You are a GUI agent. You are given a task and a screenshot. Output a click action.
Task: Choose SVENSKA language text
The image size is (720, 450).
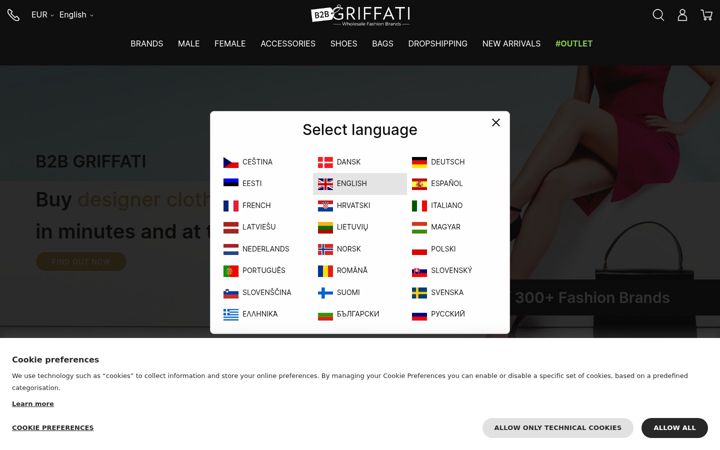pyautogui.click(x=447, y=292)
